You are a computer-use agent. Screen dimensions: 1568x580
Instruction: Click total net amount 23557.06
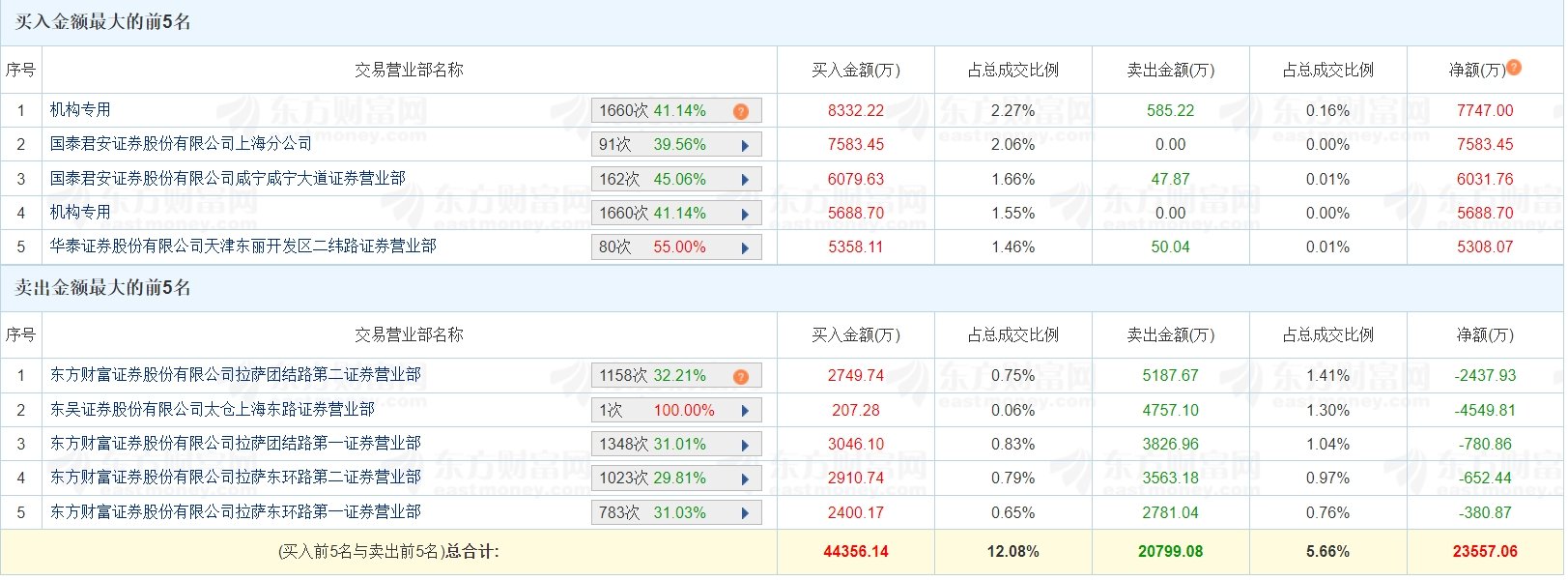[x=1485, y=552]
